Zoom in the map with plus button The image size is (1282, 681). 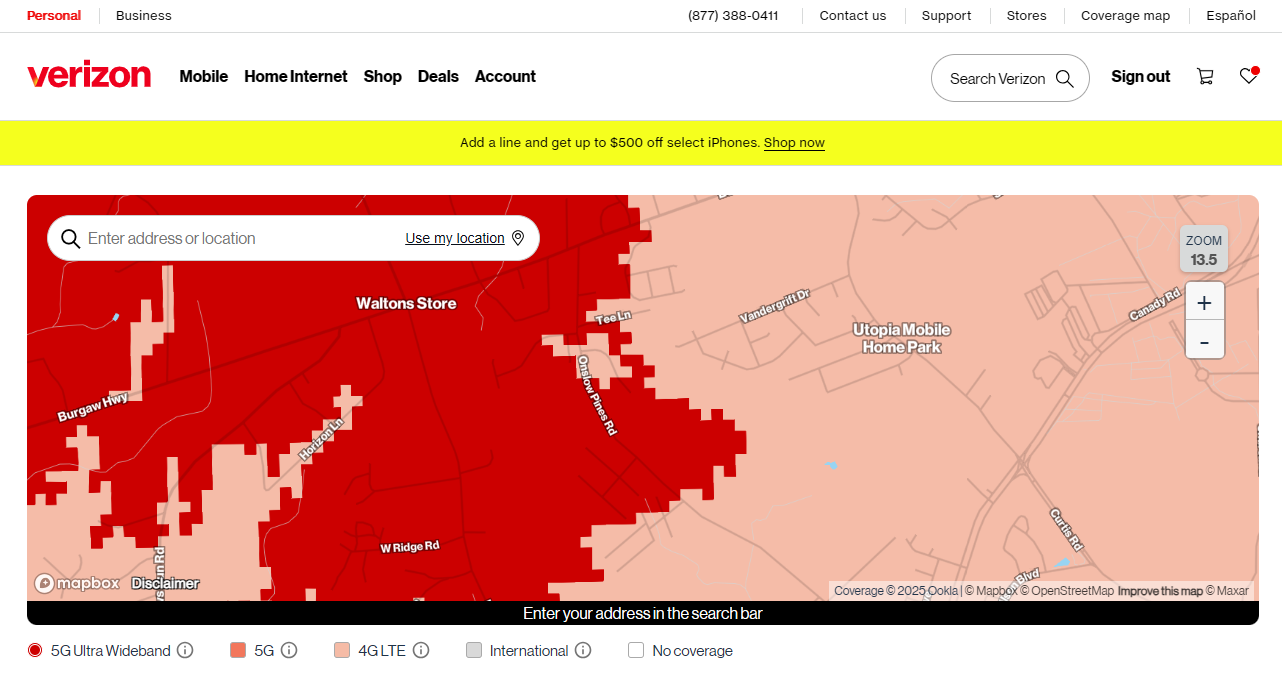click(x=1204, y=303)
